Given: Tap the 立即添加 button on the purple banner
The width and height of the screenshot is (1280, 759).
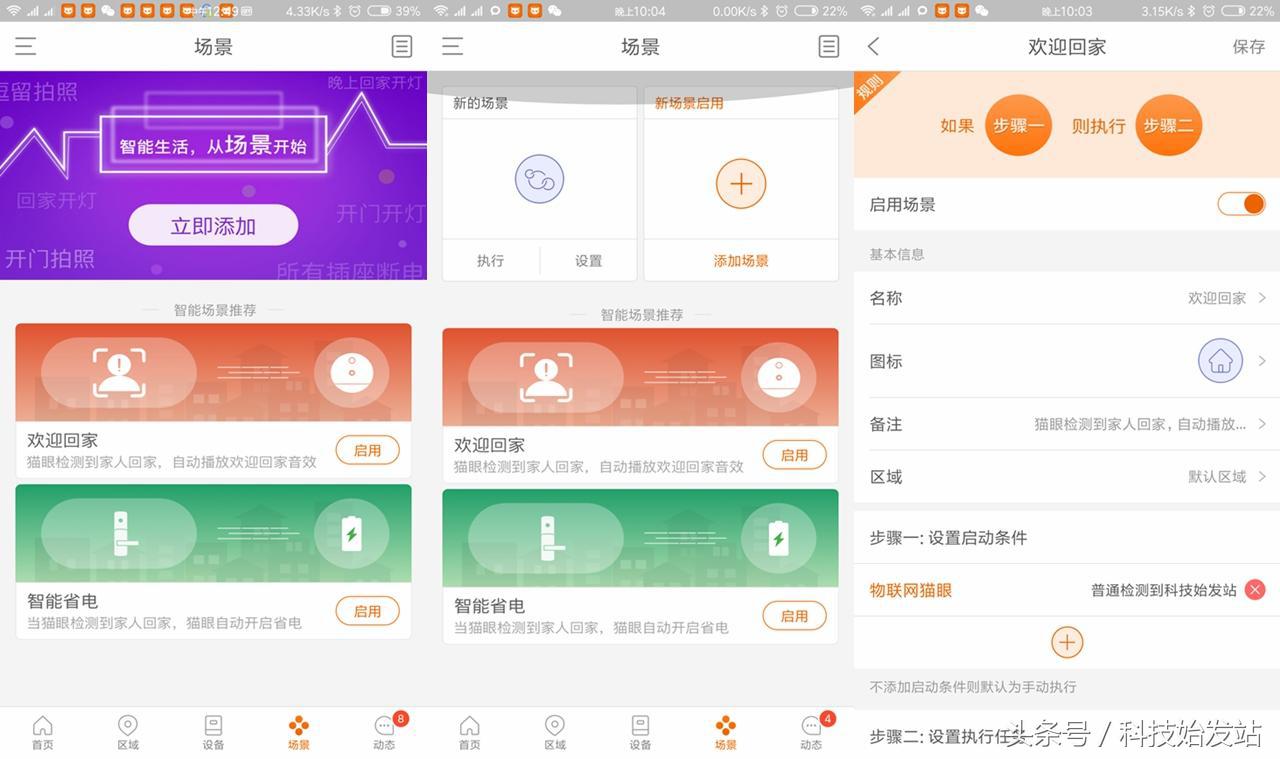Looking at the screenshot, I should (212, 226).
